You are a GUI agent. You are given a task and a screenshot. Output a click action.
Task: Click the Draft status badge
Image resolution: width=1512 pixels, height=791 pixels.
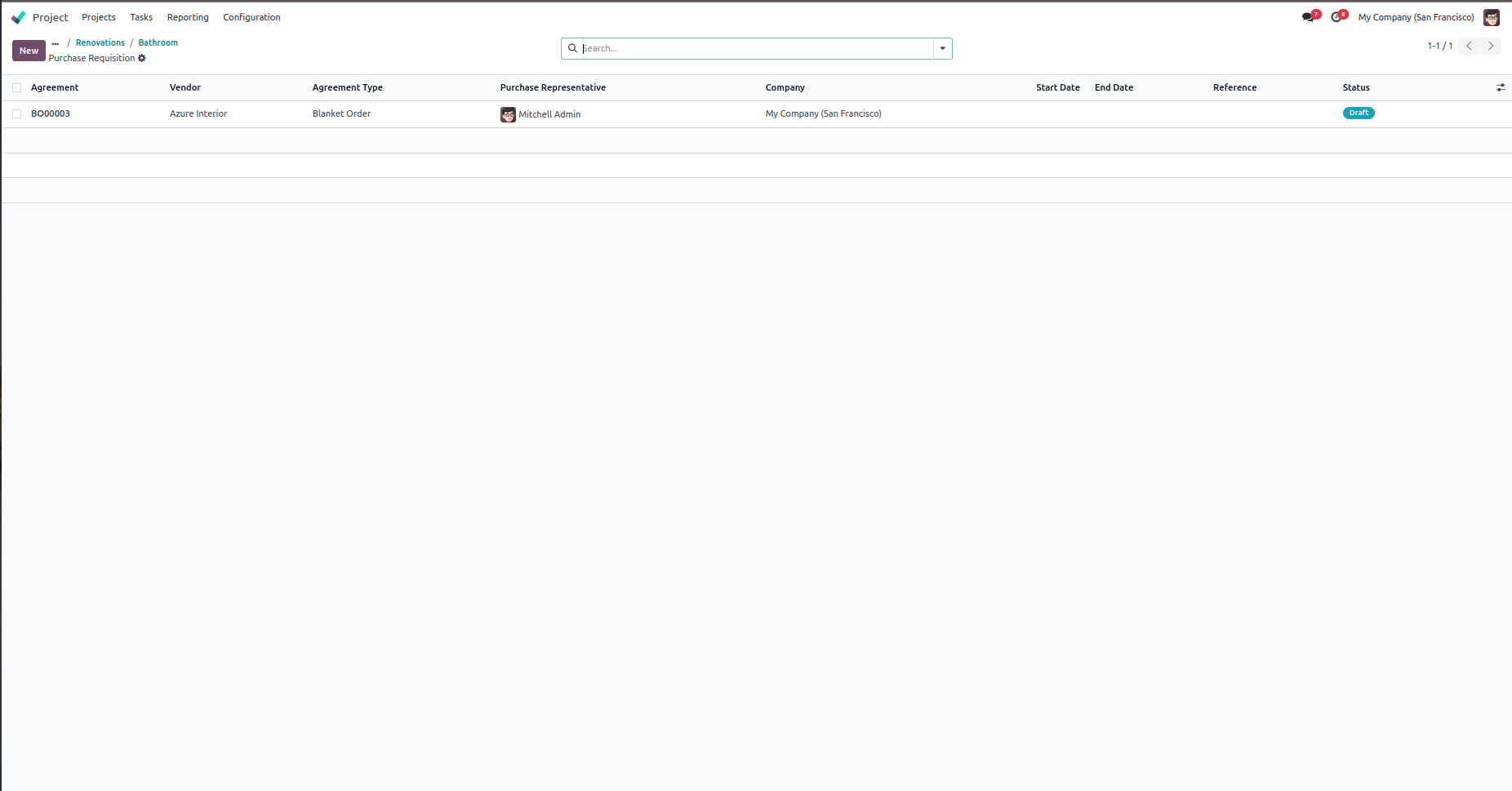coord(1359,113)
